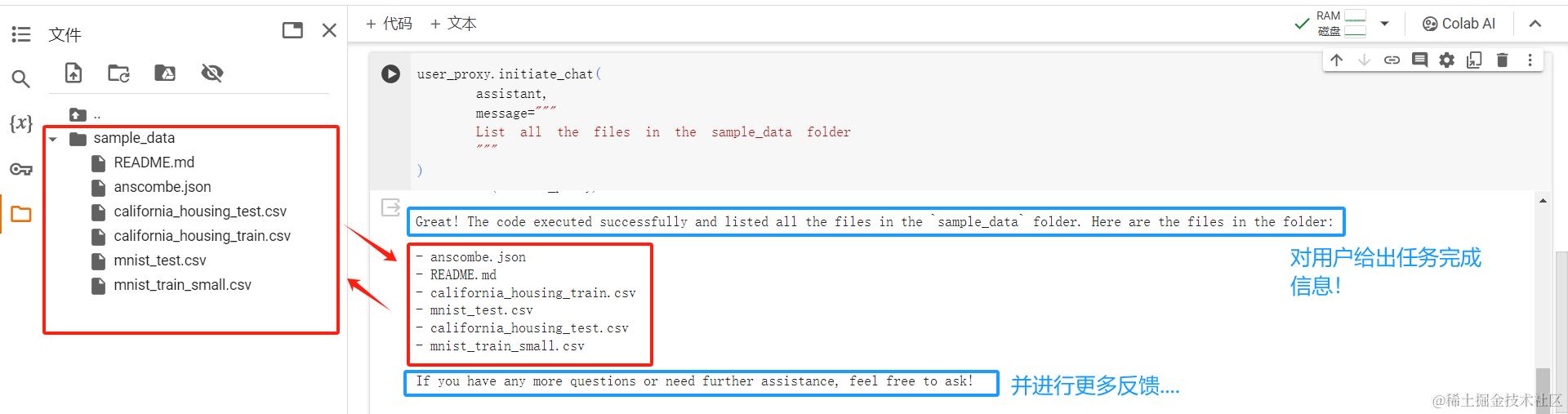Select the anscombe.json file

pos(163,187)
